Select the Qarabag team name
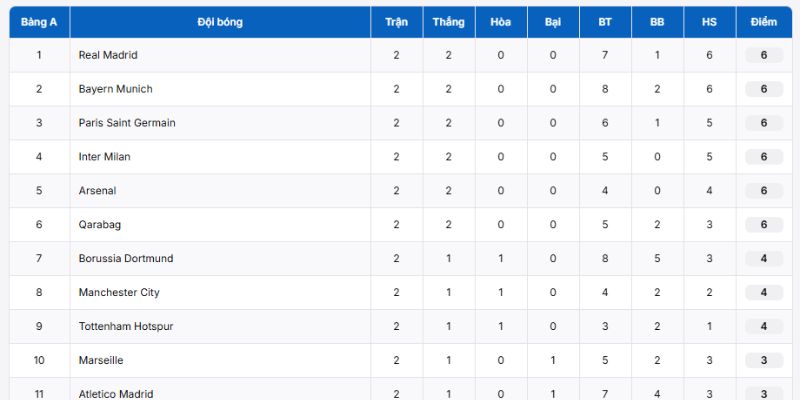Image resolution: width=800 pixels, height=400 pixels. coord(100,225)
